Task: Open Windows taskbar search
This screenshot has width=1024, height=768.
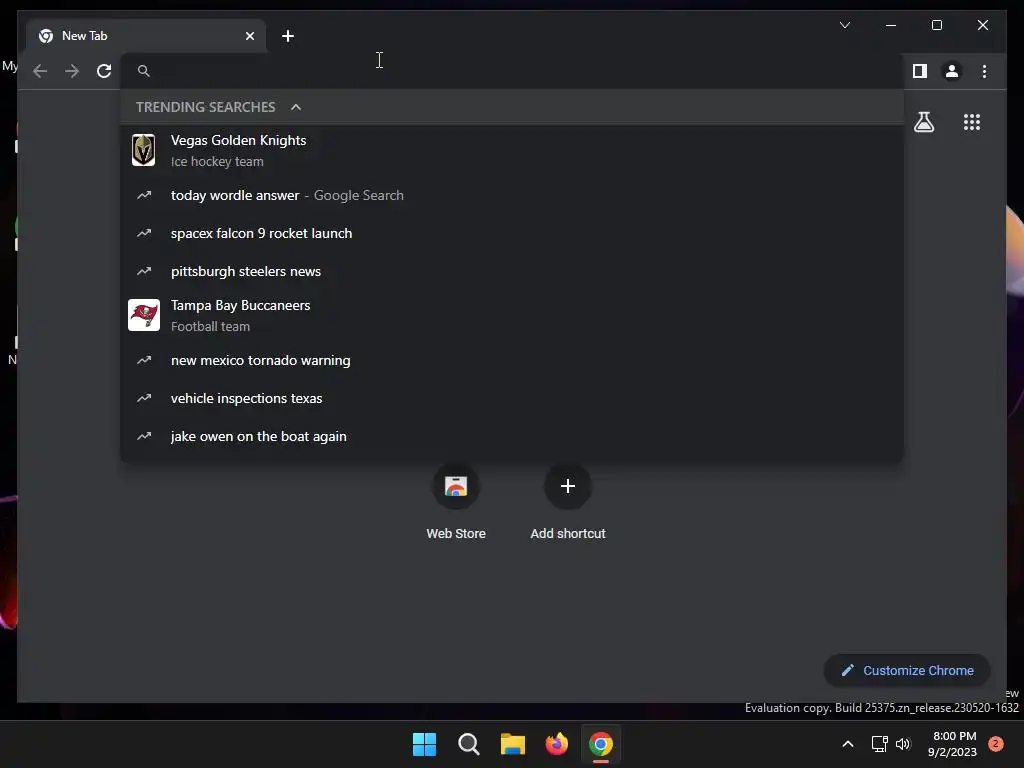Action: tap(469, 744)
